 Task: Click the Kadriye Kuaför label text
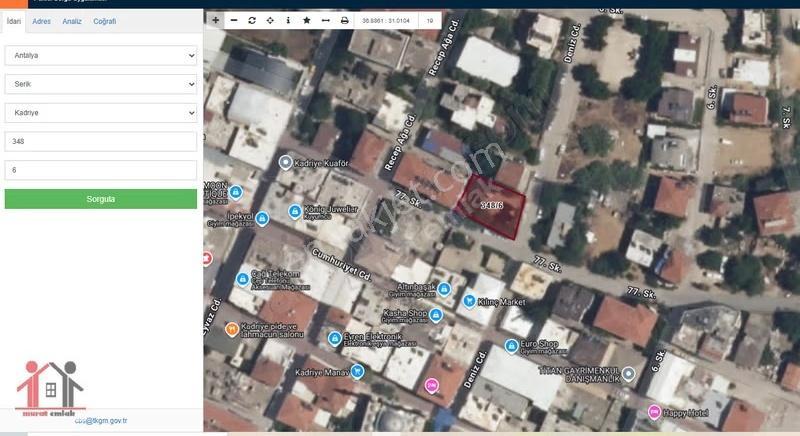(x=321, y=163)
